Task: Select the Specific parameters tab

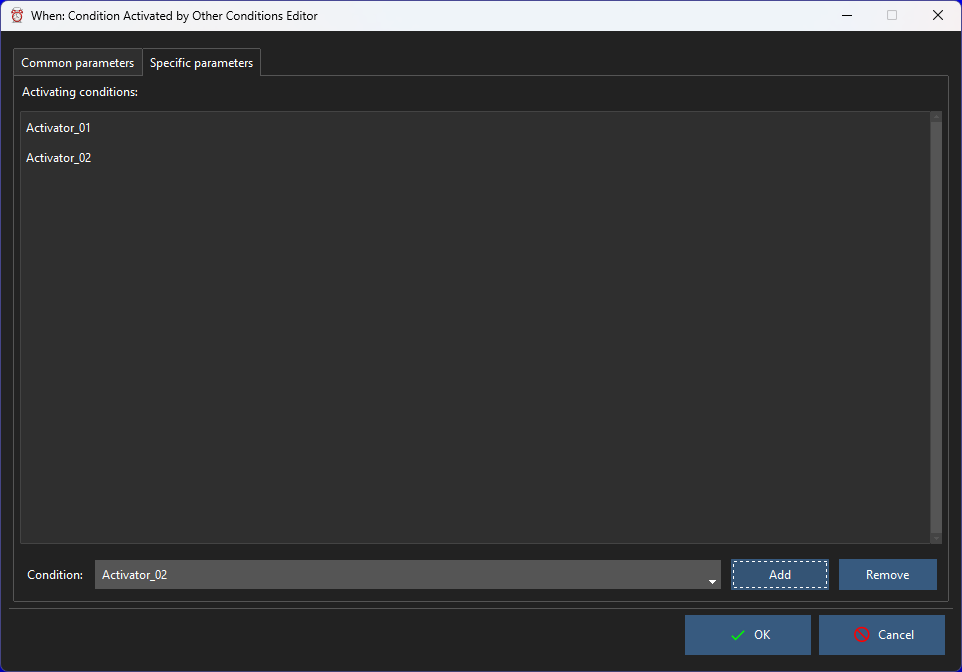Action: (x=201, y=63)
